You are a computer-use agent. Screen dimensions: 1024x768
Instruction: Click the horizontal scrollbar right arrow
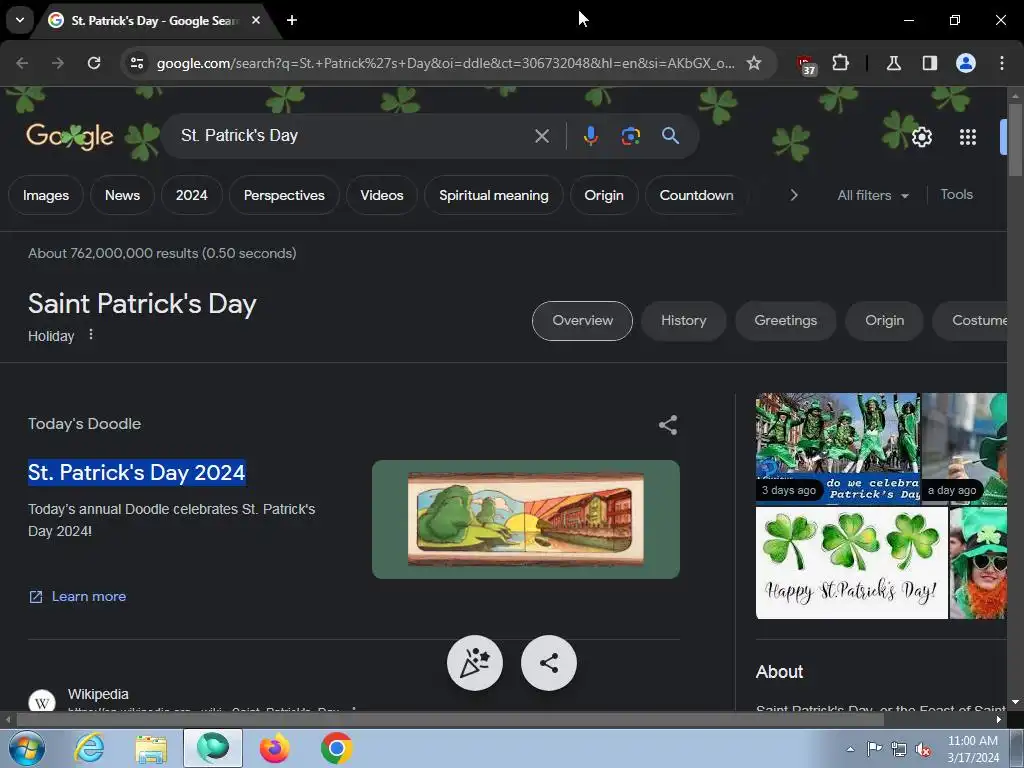tap(999, 719)
